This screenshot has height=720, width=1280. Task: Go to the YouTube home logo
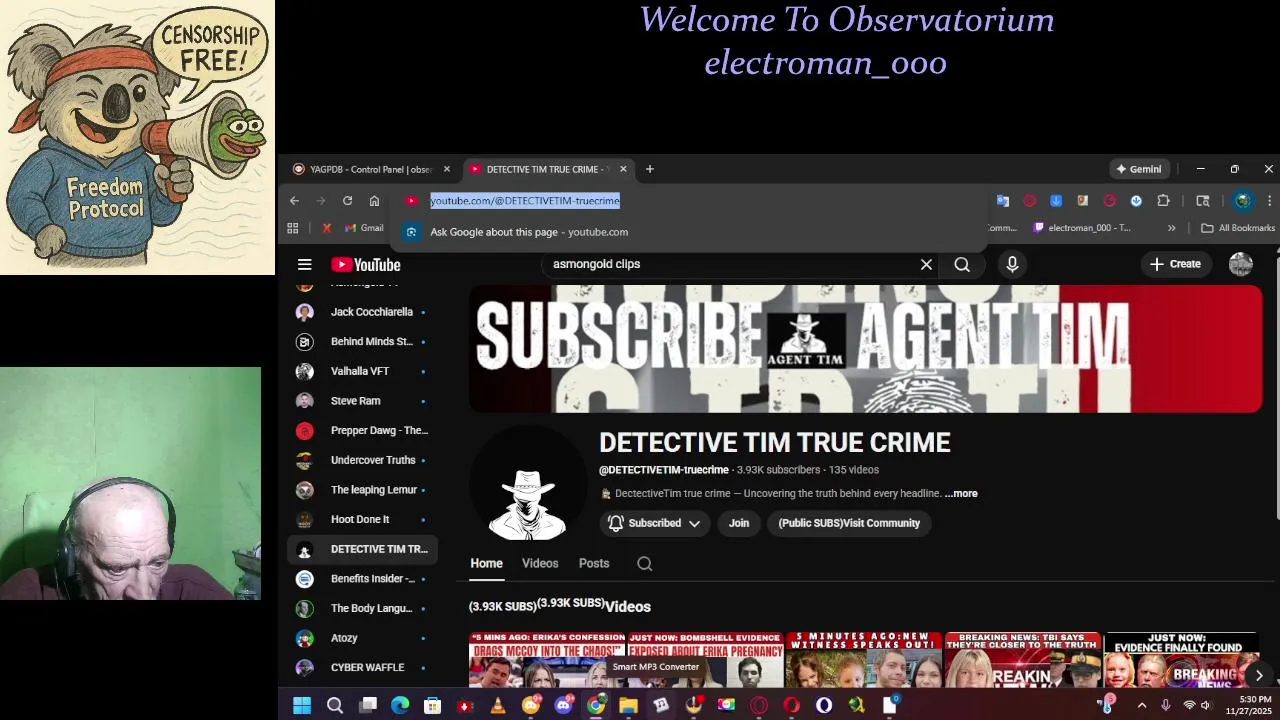pyautogui.click(x=366, y=265)
